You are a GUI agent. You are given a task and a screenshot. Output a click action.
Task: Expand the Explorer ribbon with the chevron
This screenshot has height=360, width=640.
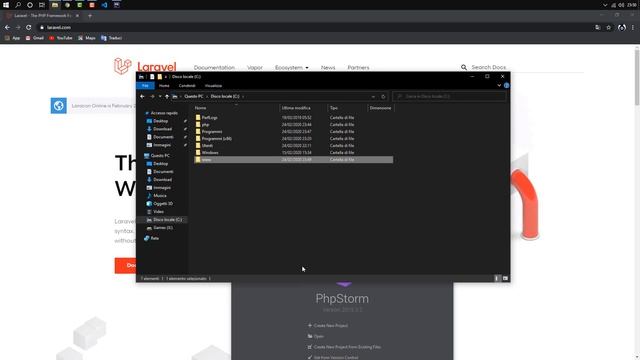tap(499, 86)
